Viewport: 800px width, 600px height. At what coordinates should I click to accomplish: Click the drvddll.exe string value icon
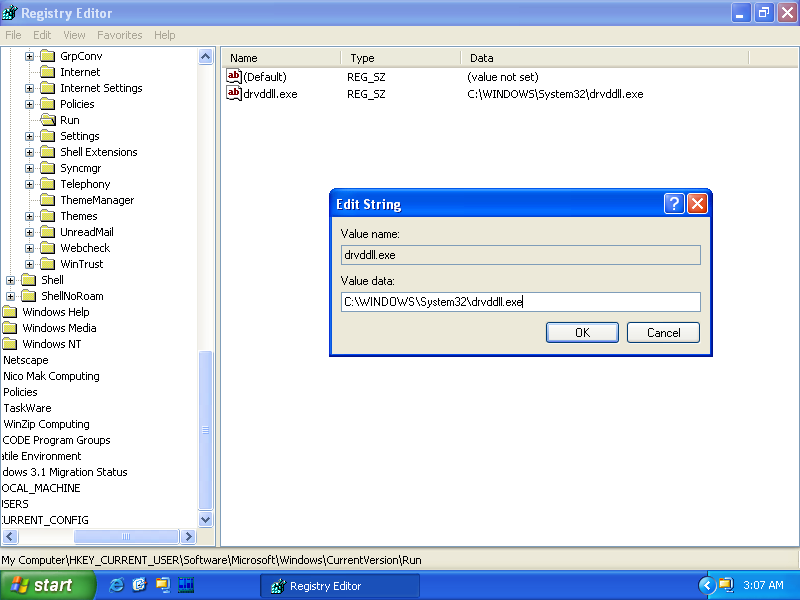tap(234, 93)
